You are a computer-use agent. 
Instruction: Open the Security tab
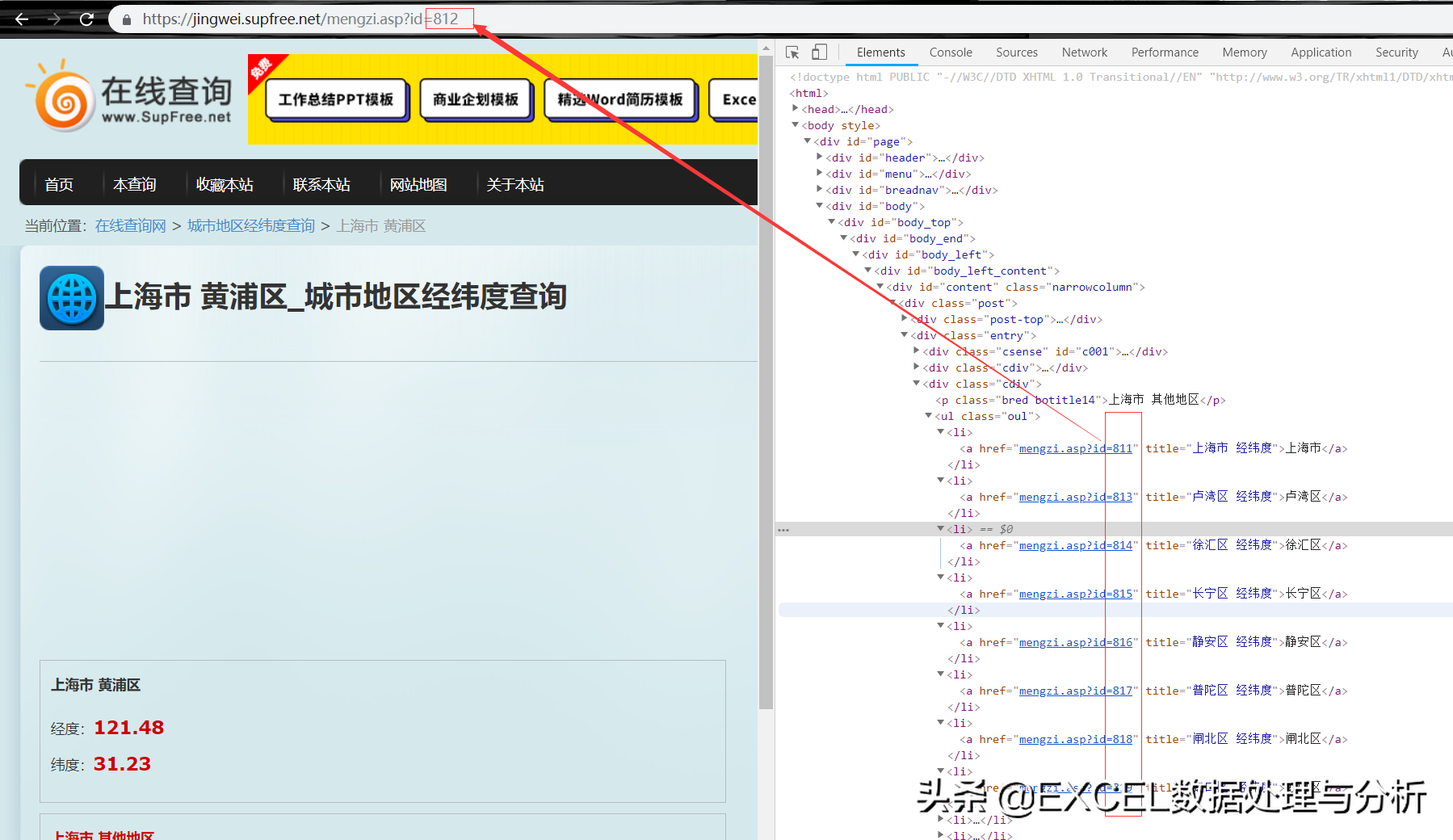tap(1396, 52)
